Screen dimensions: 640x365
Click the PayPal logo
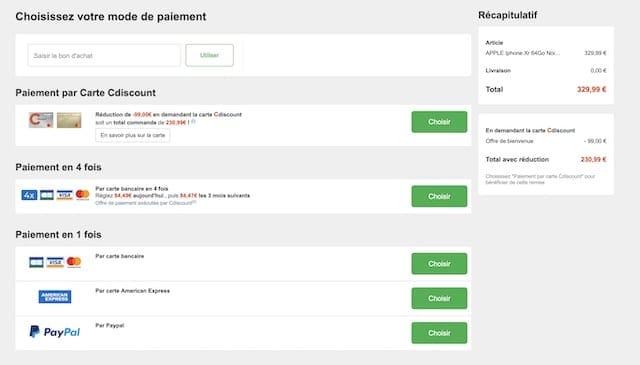55,332
